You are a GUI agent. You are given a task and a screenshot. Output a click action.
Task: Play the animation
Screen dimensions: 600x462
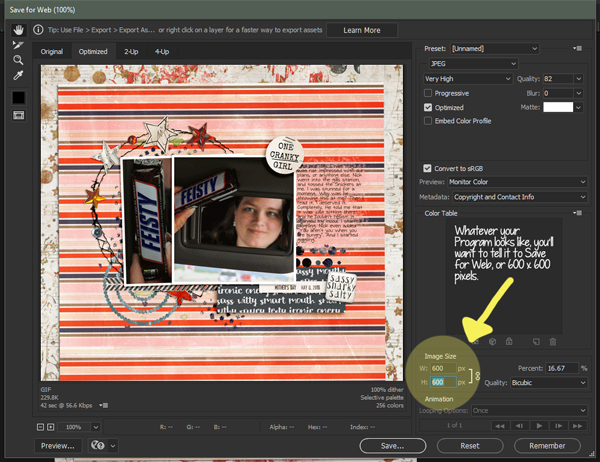539,426
